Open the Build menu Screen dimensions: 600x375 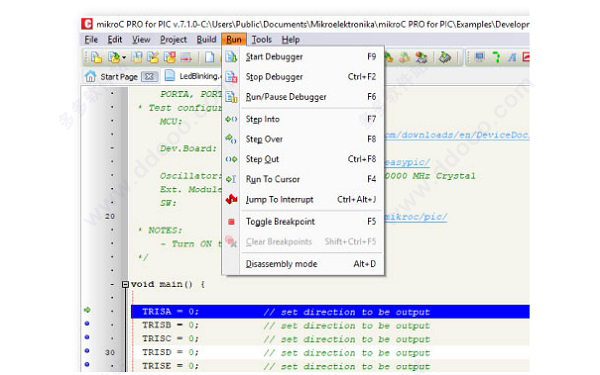click(206, 39)
